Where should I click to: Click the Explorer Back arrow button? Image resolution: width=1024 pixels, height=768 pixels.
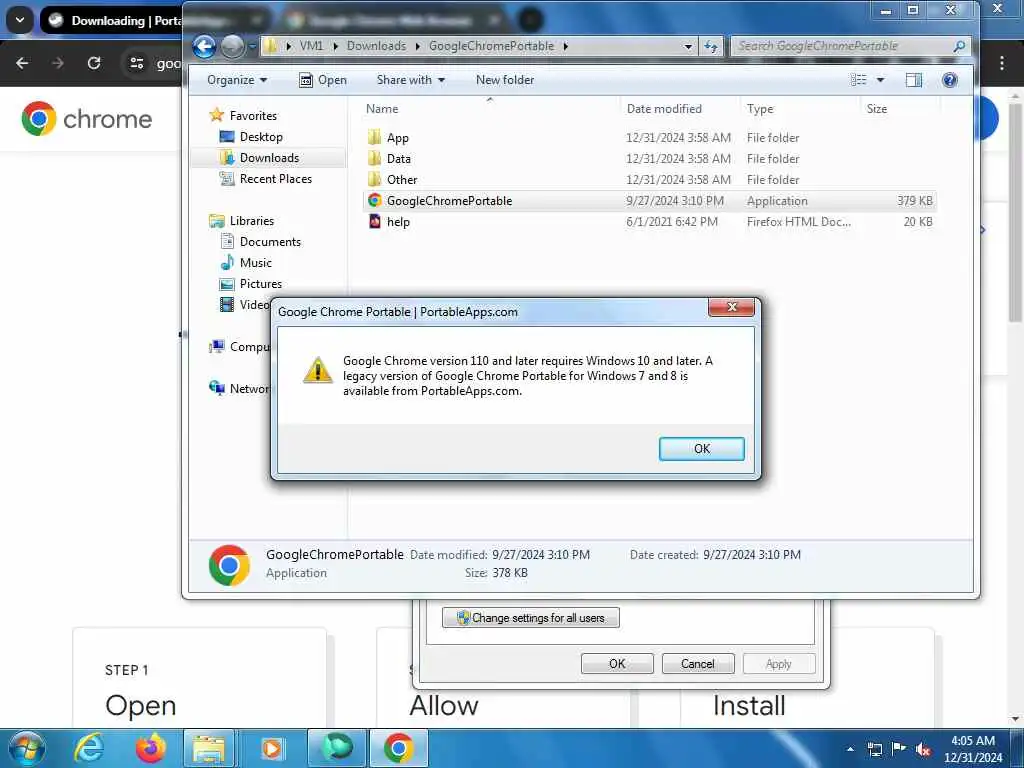click(x=204, y=46)
